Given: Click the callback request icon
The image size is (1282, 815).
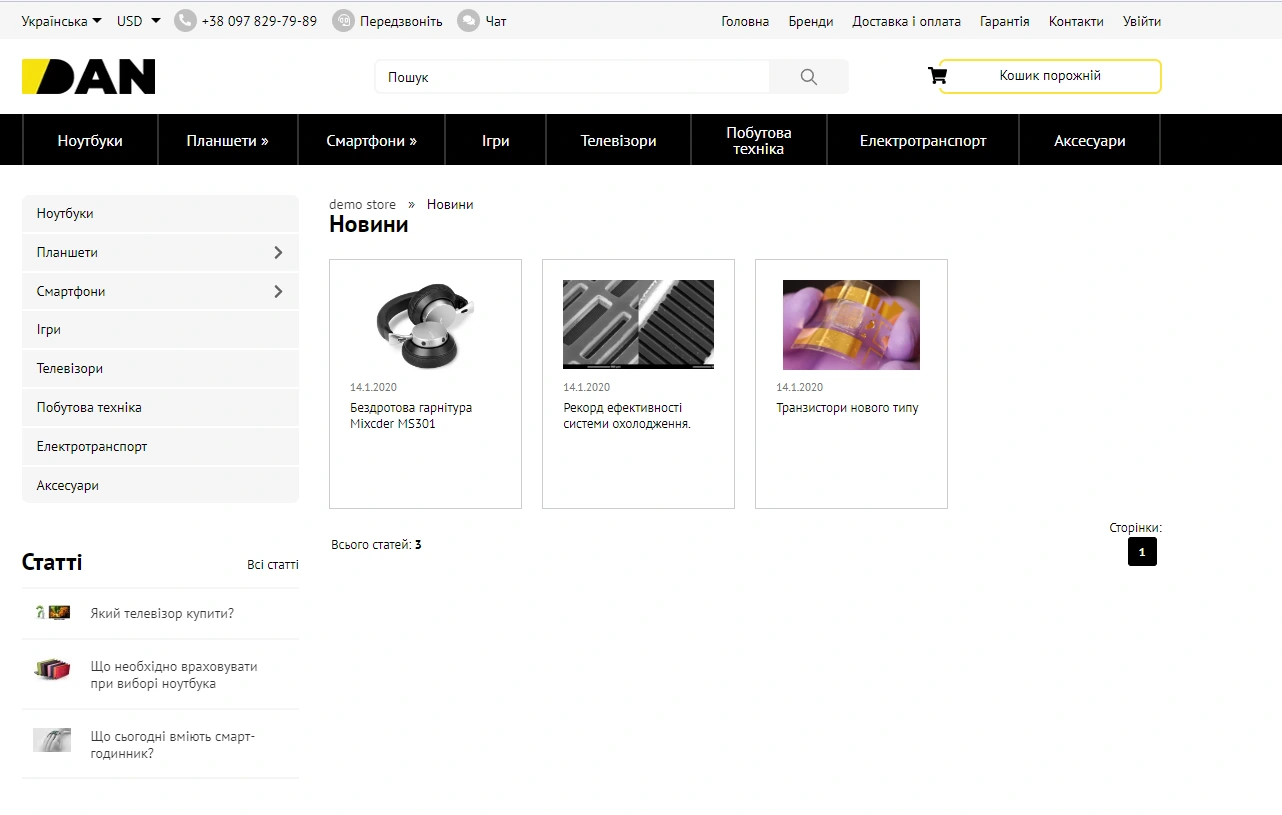Looking at the screenshot, I should [343, 21].
